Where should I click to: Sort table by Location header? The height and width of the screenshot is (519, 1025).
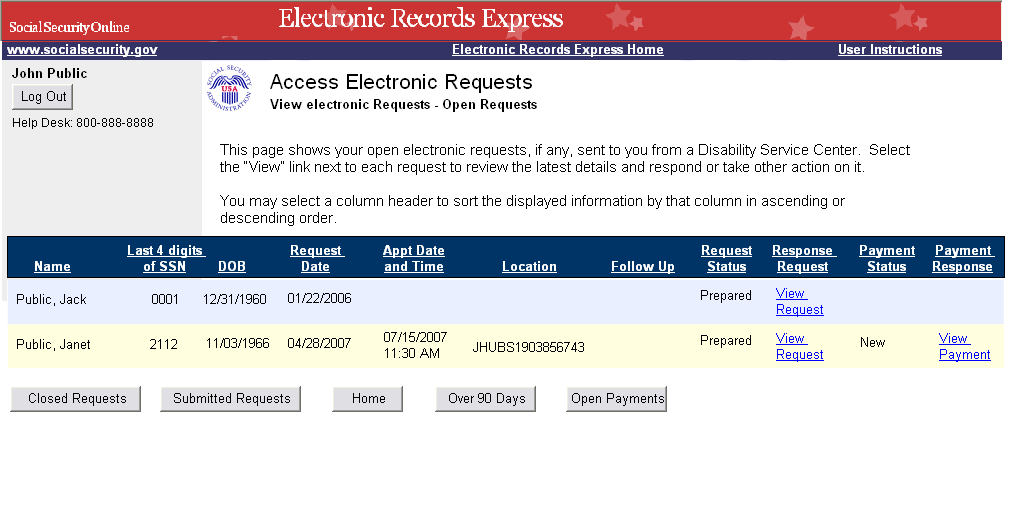529,267
